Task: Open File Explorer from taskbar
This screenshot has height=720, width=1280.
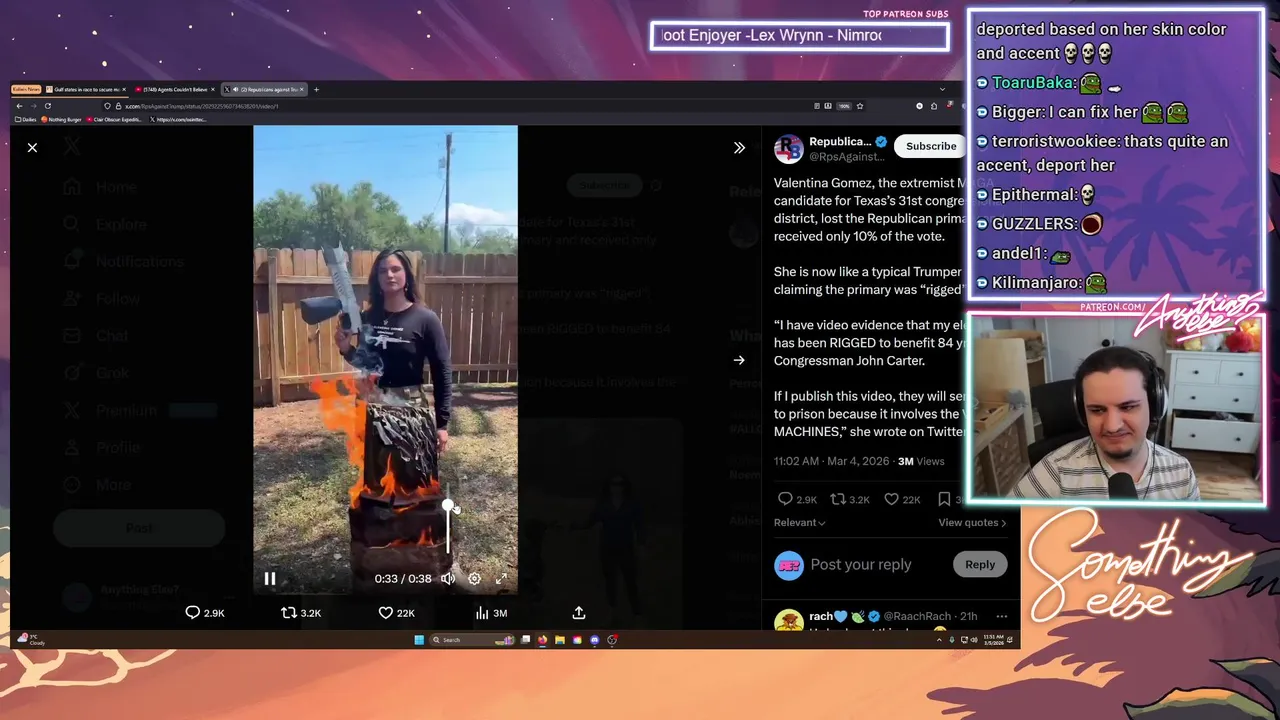Action: tap(560, 640)
